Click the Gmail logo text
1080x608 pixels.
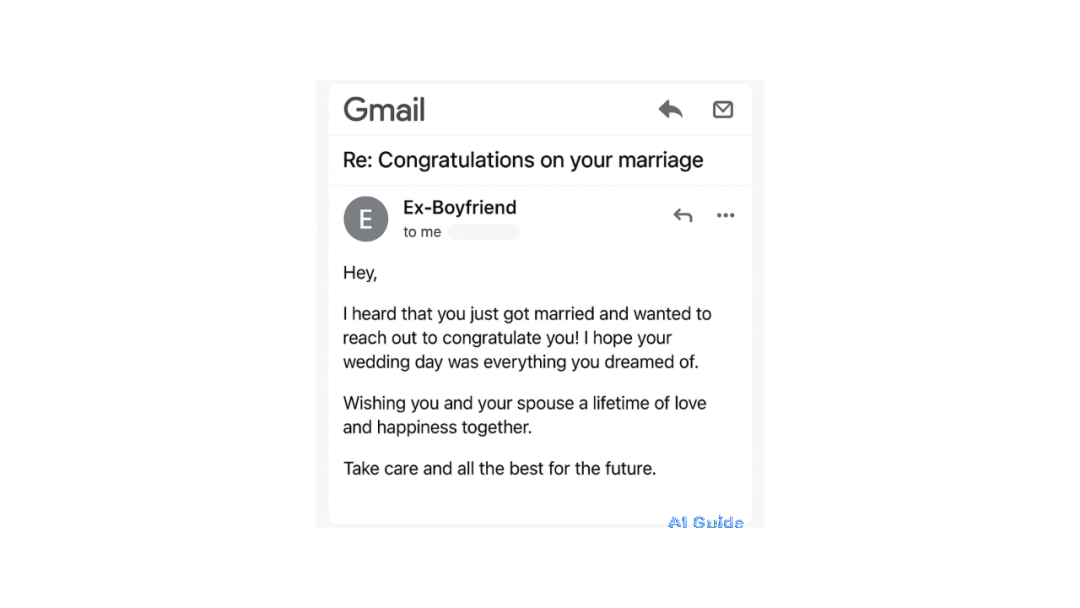pos(384,110)
